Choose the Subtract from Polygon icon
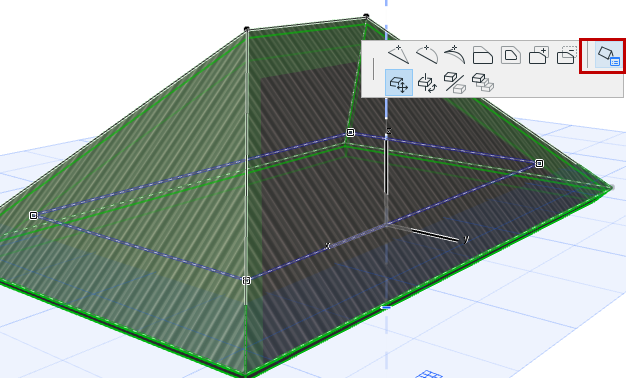 pyautogui.click(x=567, y=55)
